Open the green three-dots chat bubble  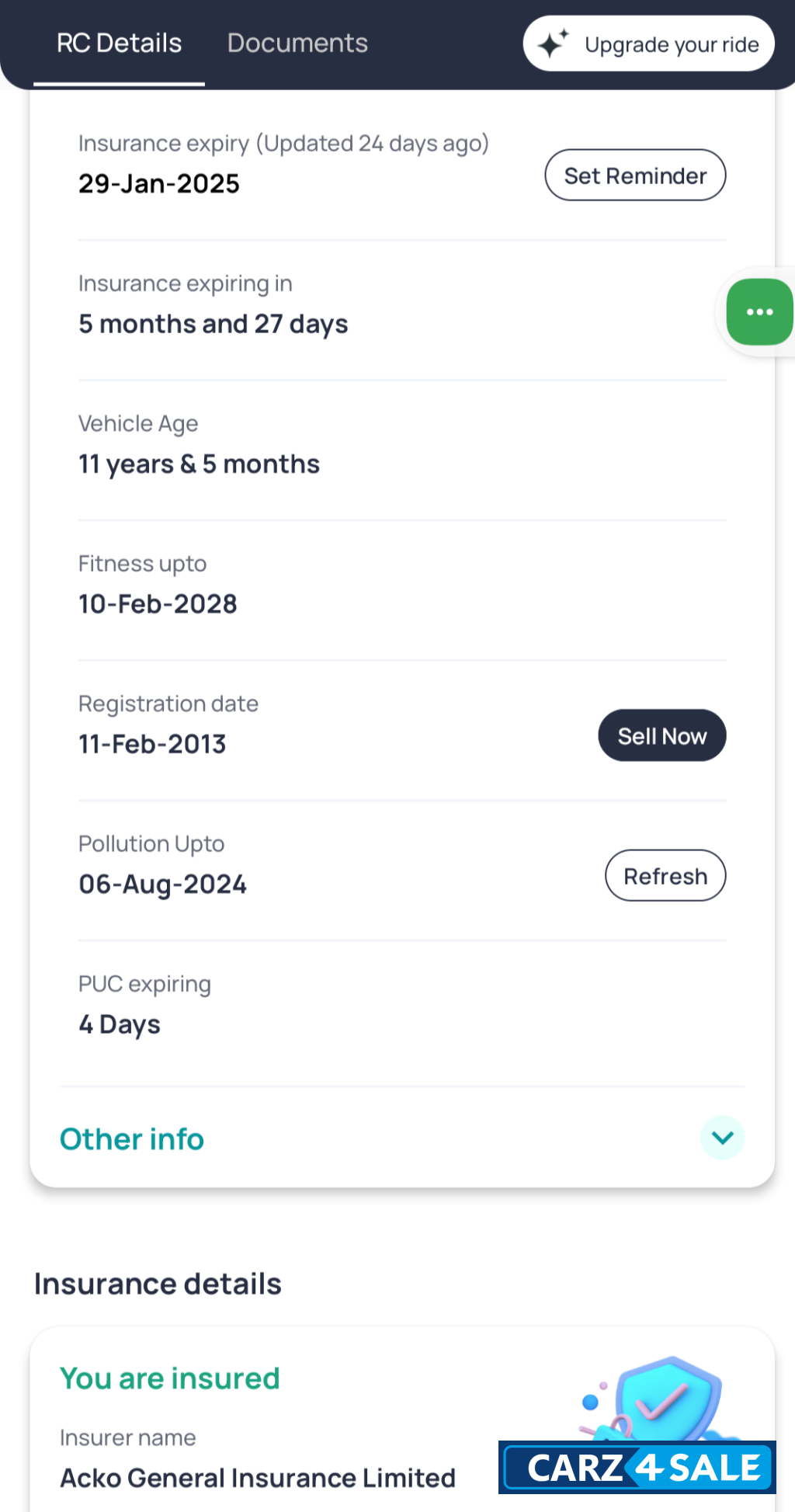click(x=759, y=311)
